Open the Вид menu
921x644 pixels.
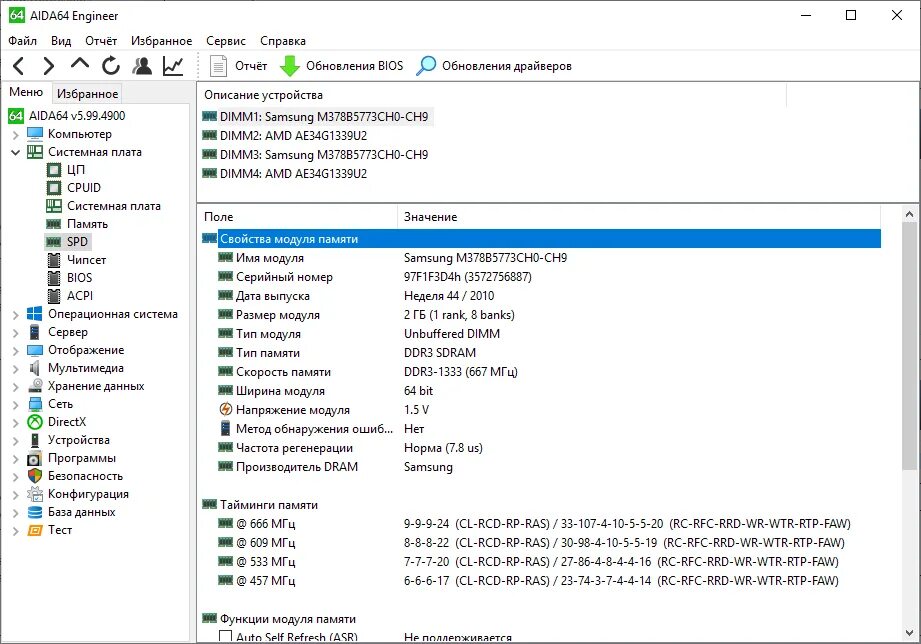click(60, 41)
